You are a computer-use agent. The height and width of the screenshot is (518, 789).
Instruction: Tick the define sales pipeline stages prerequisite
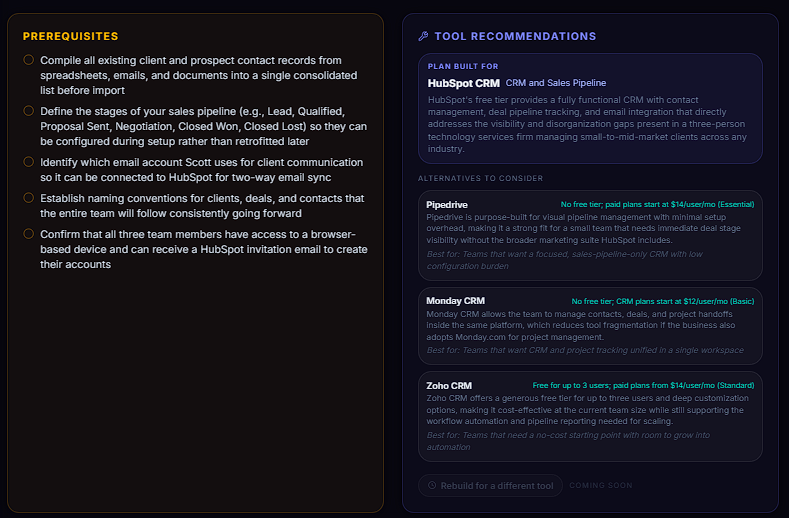click(x=29, y=111)
